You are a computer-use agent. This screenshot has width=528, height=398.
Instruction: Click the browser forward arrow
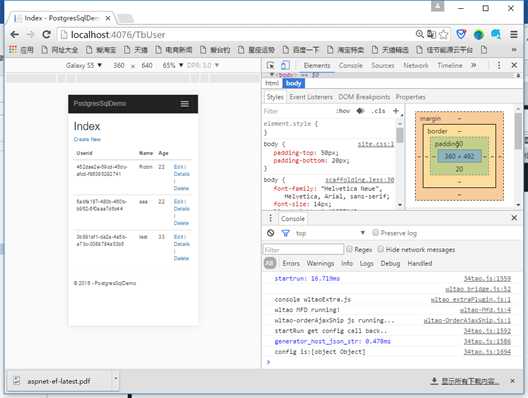point(30,34)
